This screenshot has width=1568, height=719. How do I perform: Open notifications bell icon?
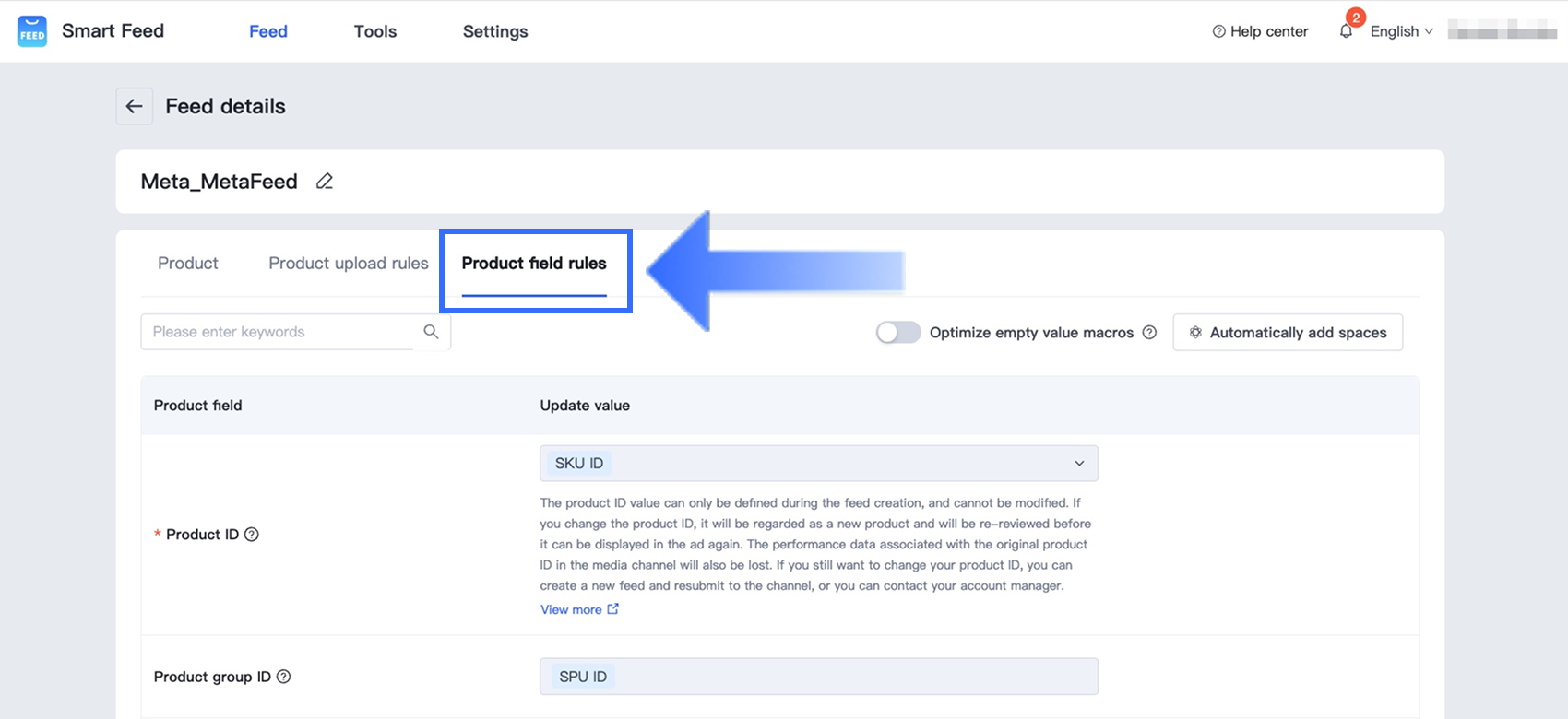pos(1347,31)
